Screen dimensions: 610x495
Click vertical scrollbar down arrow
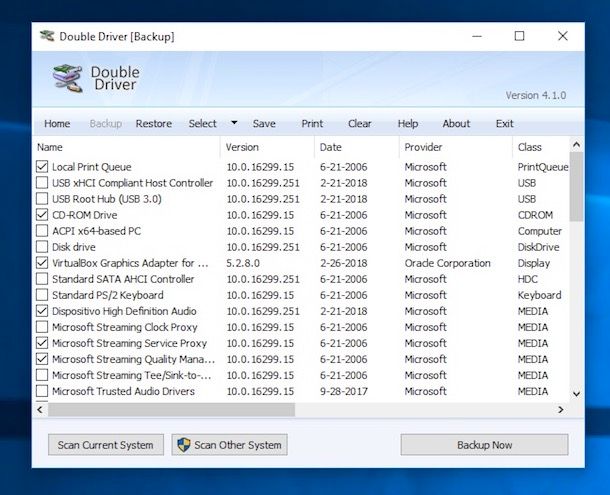pyautogui.click(x=577, y=394)
